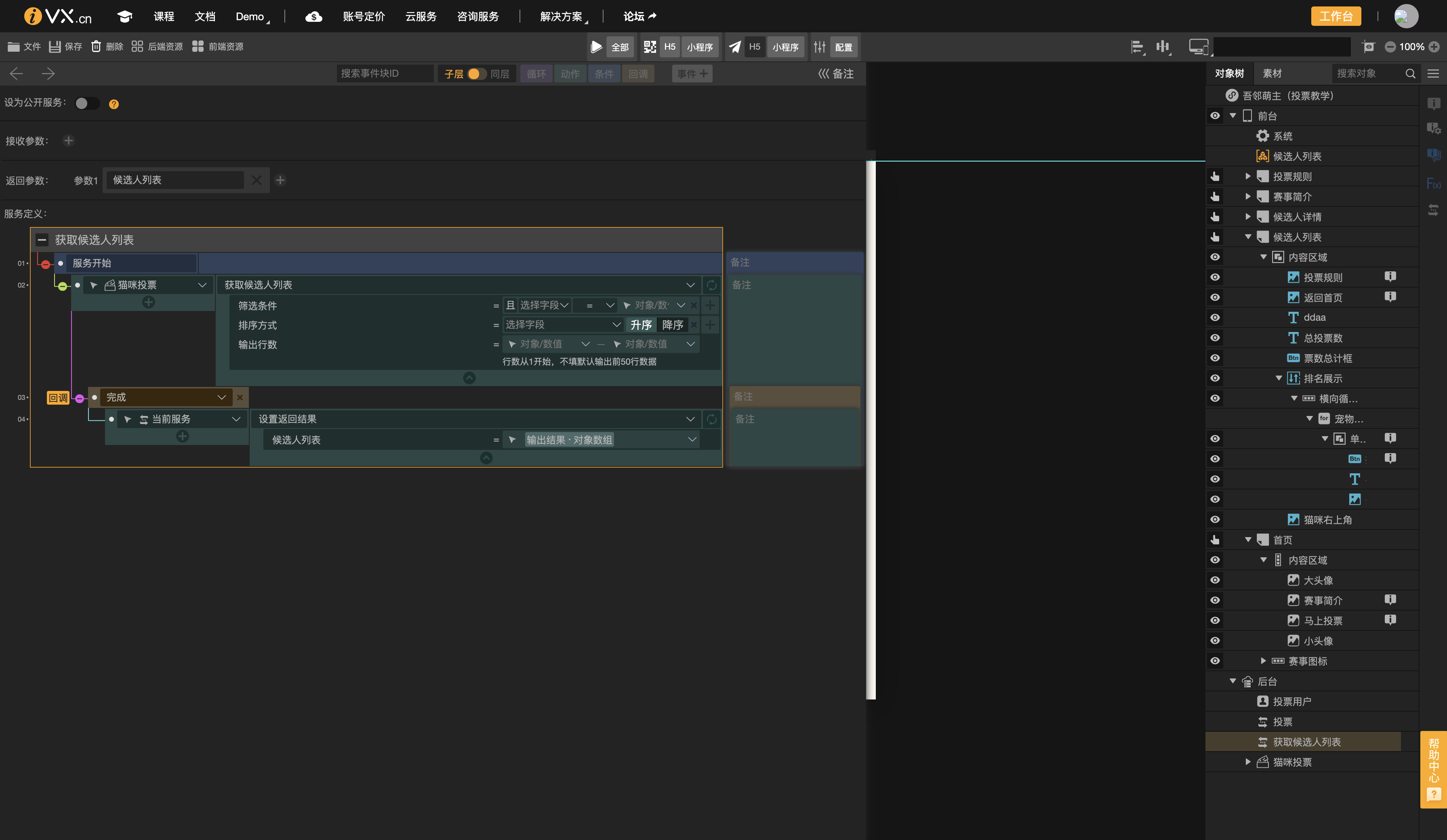Click refresh icon on 设置返回结果 row

pyautogui.click(x=711, y=420)
